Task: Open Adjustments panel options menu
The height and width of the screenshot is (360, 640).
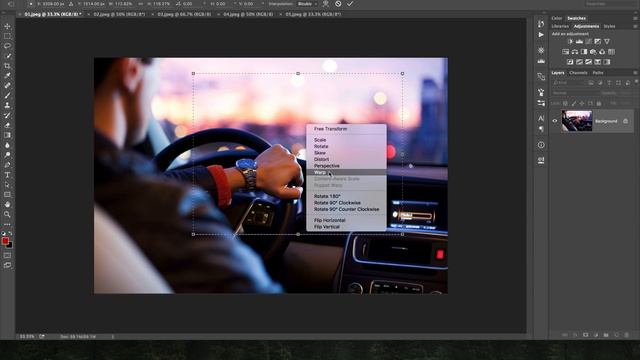Action: pos(635,27)
